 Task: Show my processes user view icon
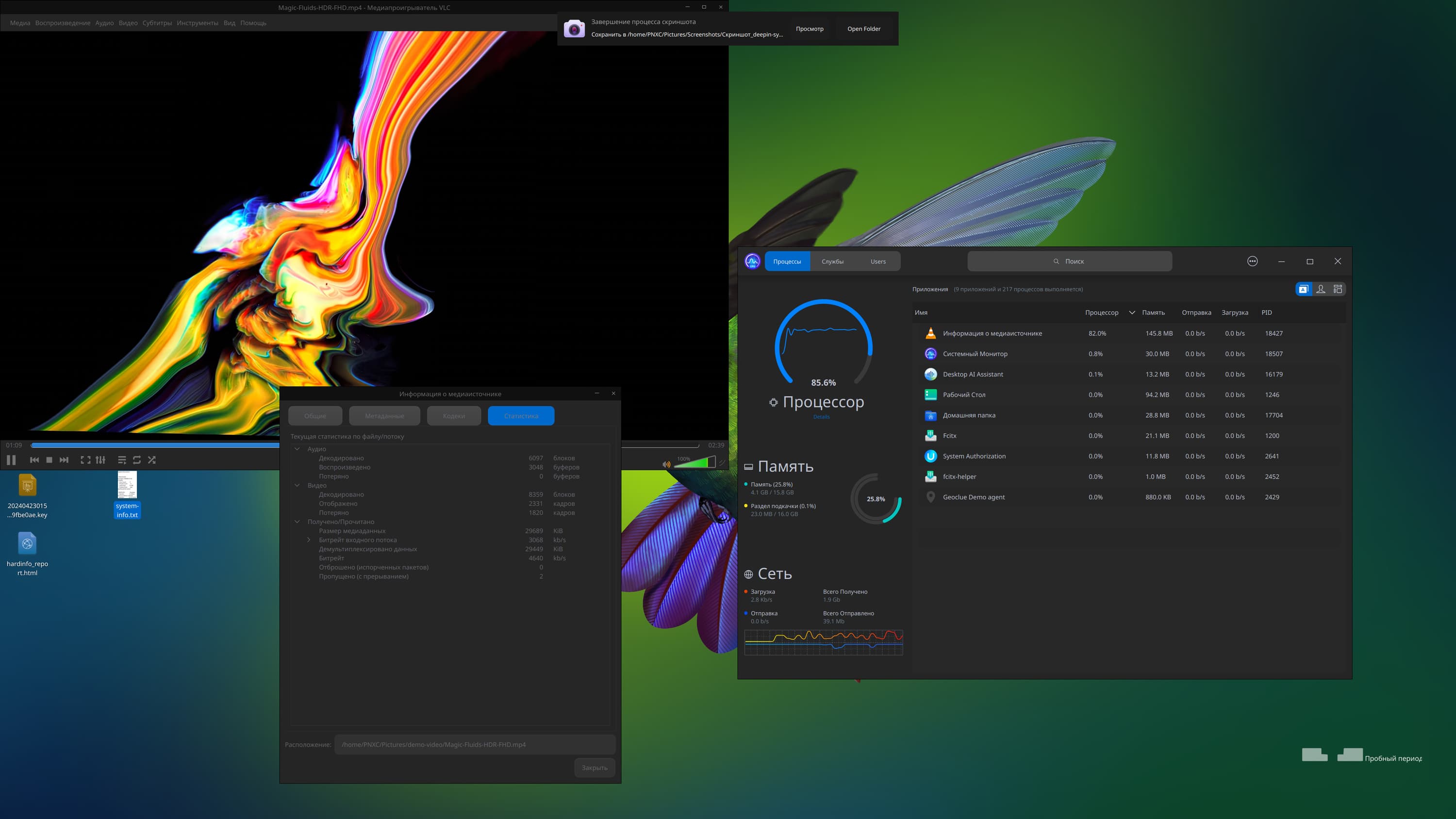tap(1320, 289)
